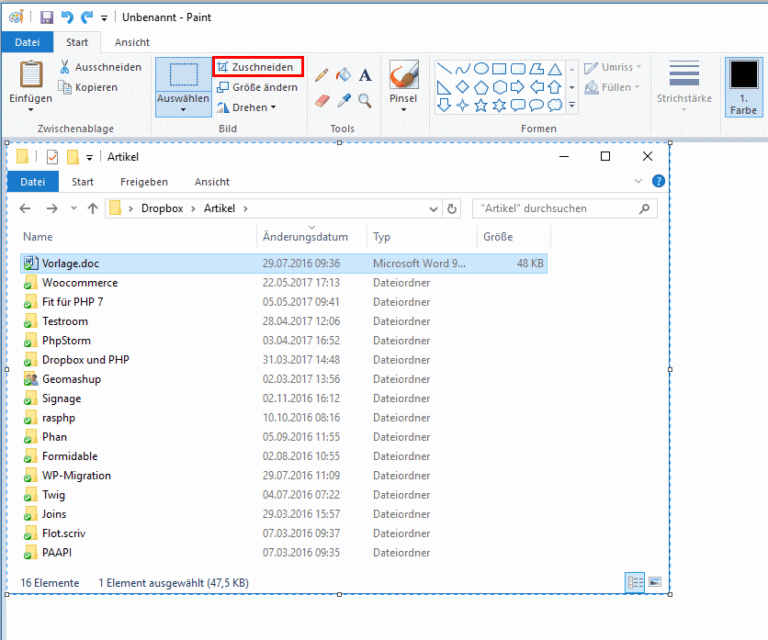This screenshot has width=768, height=640.
Task: Click the Einfügen clipboard icon
Action: [x=31, y=75]
